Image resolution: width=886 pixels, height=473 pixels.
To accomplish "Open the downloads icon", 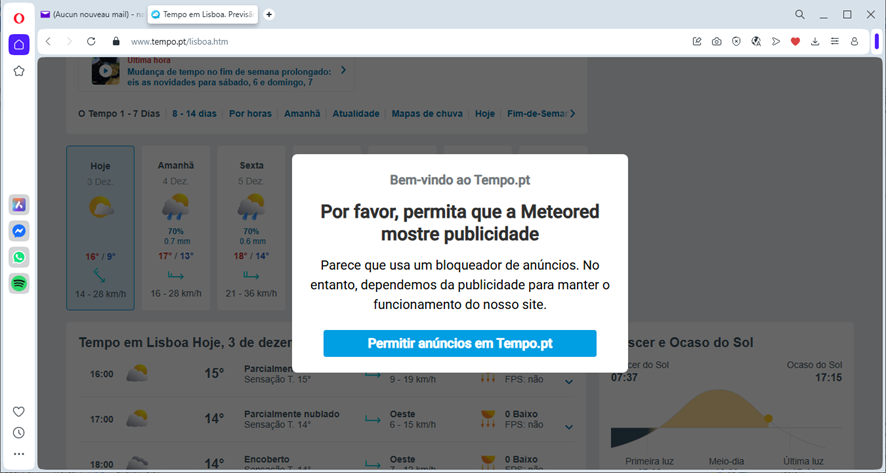I will [815, 41].
